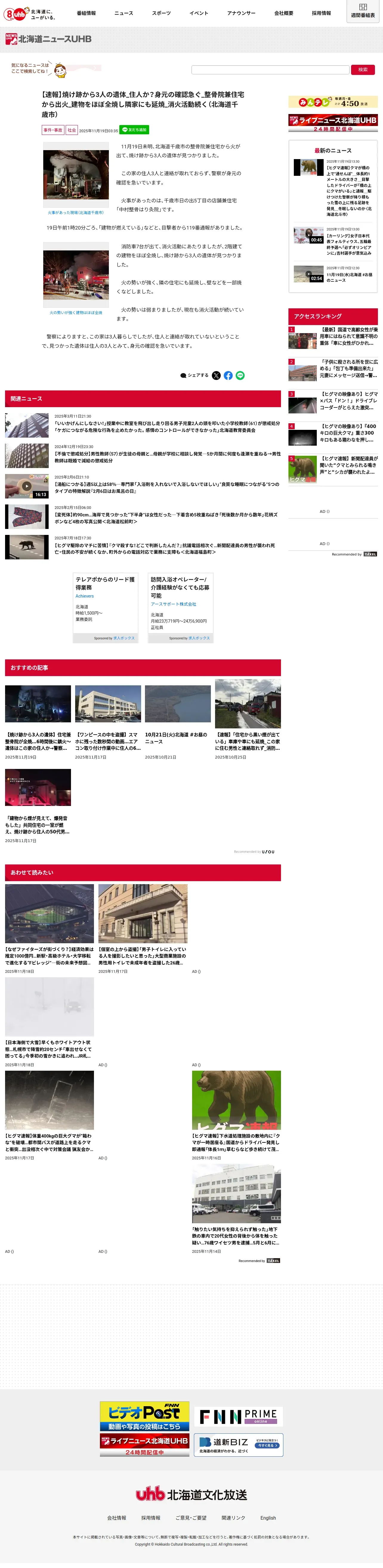383x1568 pixels.
Task: Click the シェアする speech bubble icon
Action: click(x=183, y=376)
